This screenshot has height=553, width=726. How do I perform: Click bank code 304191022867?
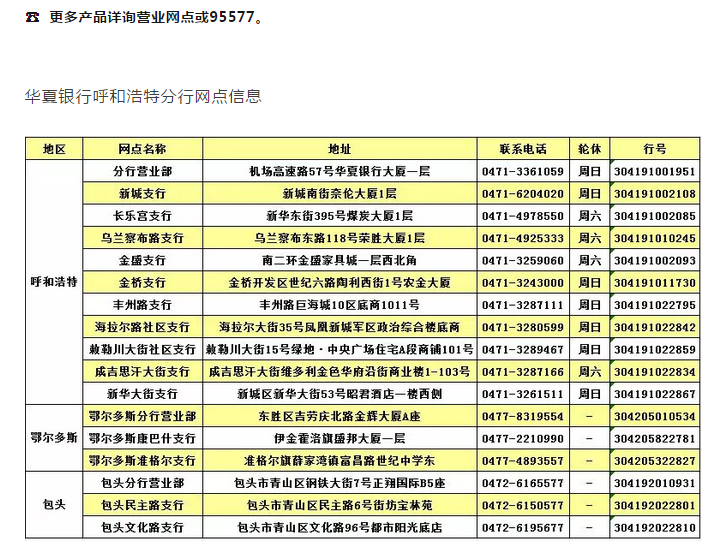(655, 394)
